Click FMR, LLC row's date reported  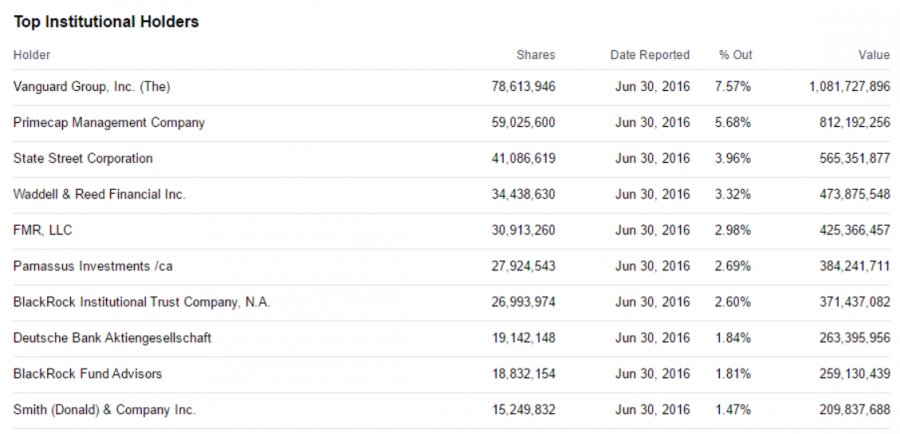point(653,230)
